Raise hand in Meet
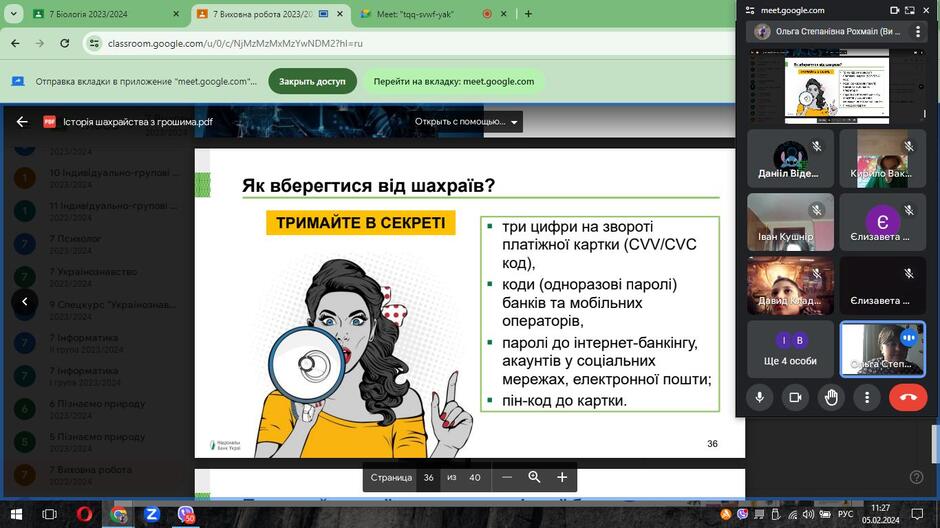Viewport: 940px width, 528px height. click(x=831, y=397)
